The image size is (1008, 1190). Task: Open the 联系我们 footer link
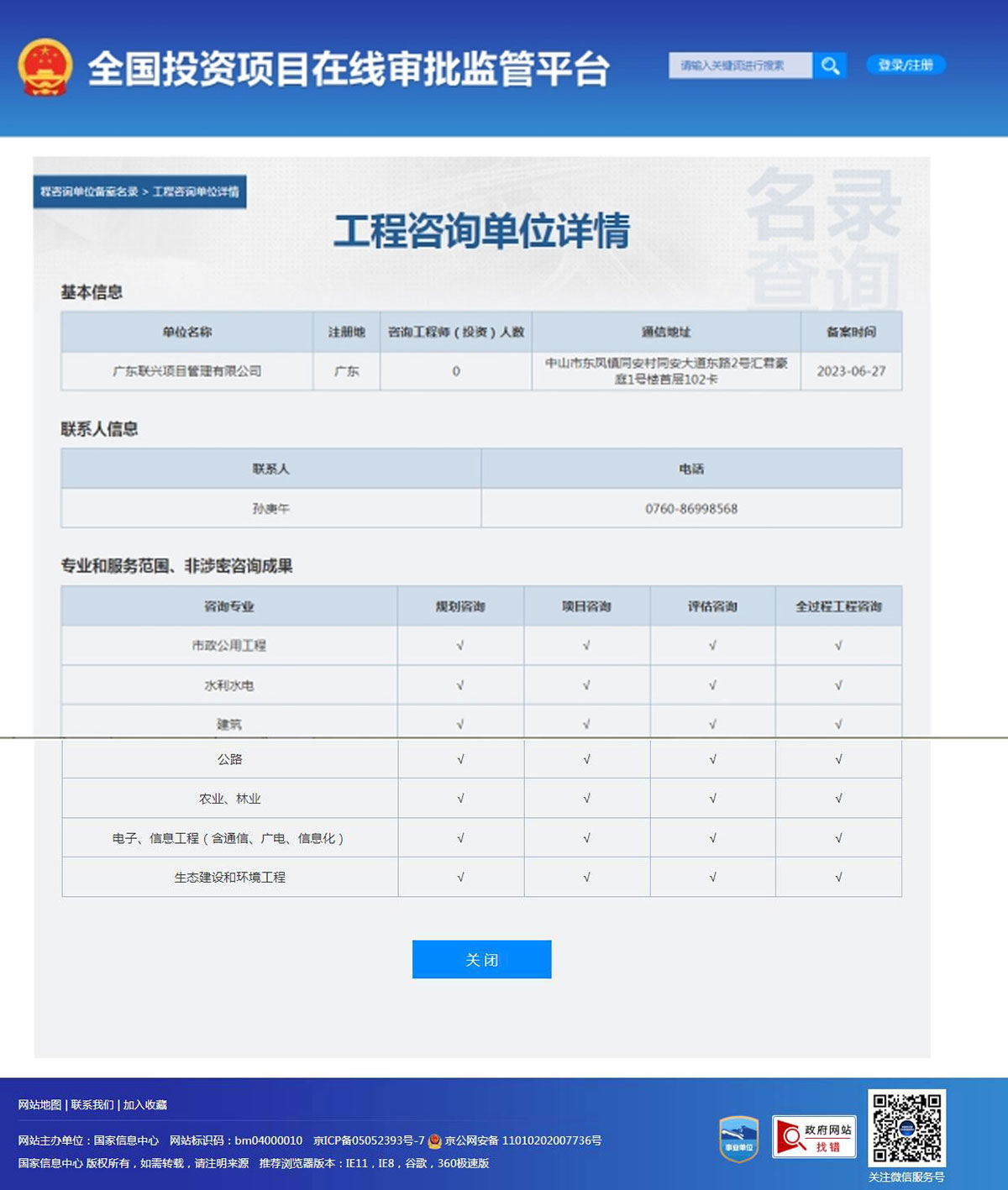click(92, 1104)
